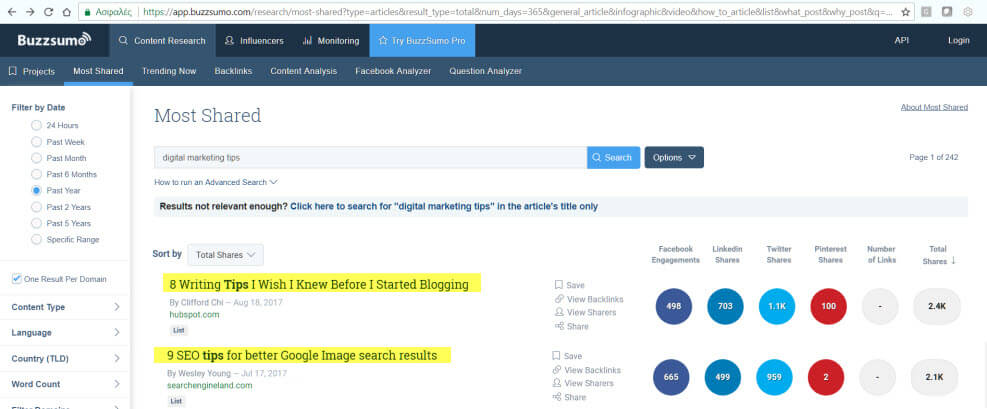Click LinkedIn shares circle showing 703
The width and height of the screenshot is (987, 409).
pos(725,306)
